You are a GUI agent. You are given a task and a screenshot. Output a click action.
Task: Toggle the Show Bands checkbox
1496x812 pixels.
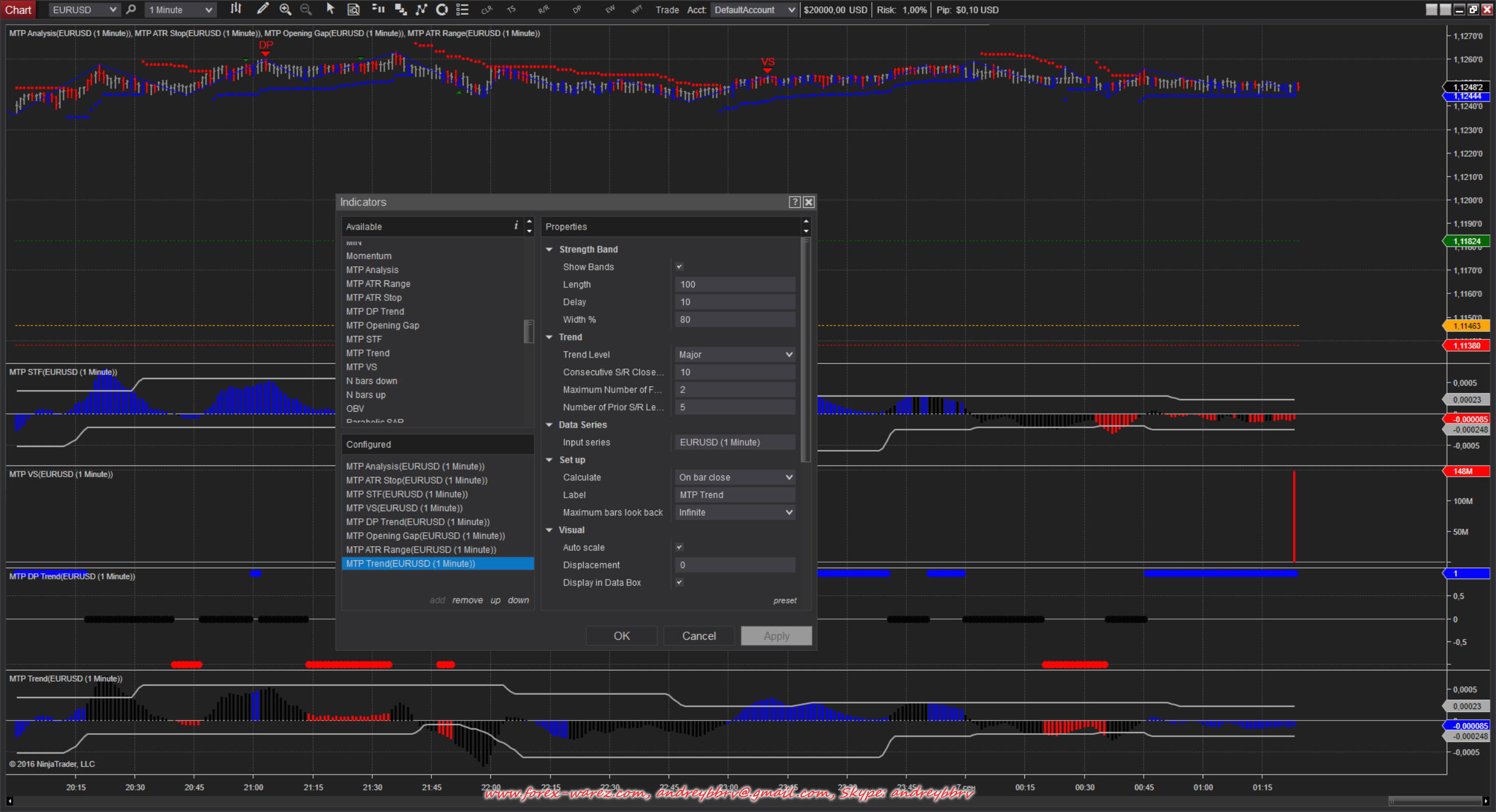[680, 267]
